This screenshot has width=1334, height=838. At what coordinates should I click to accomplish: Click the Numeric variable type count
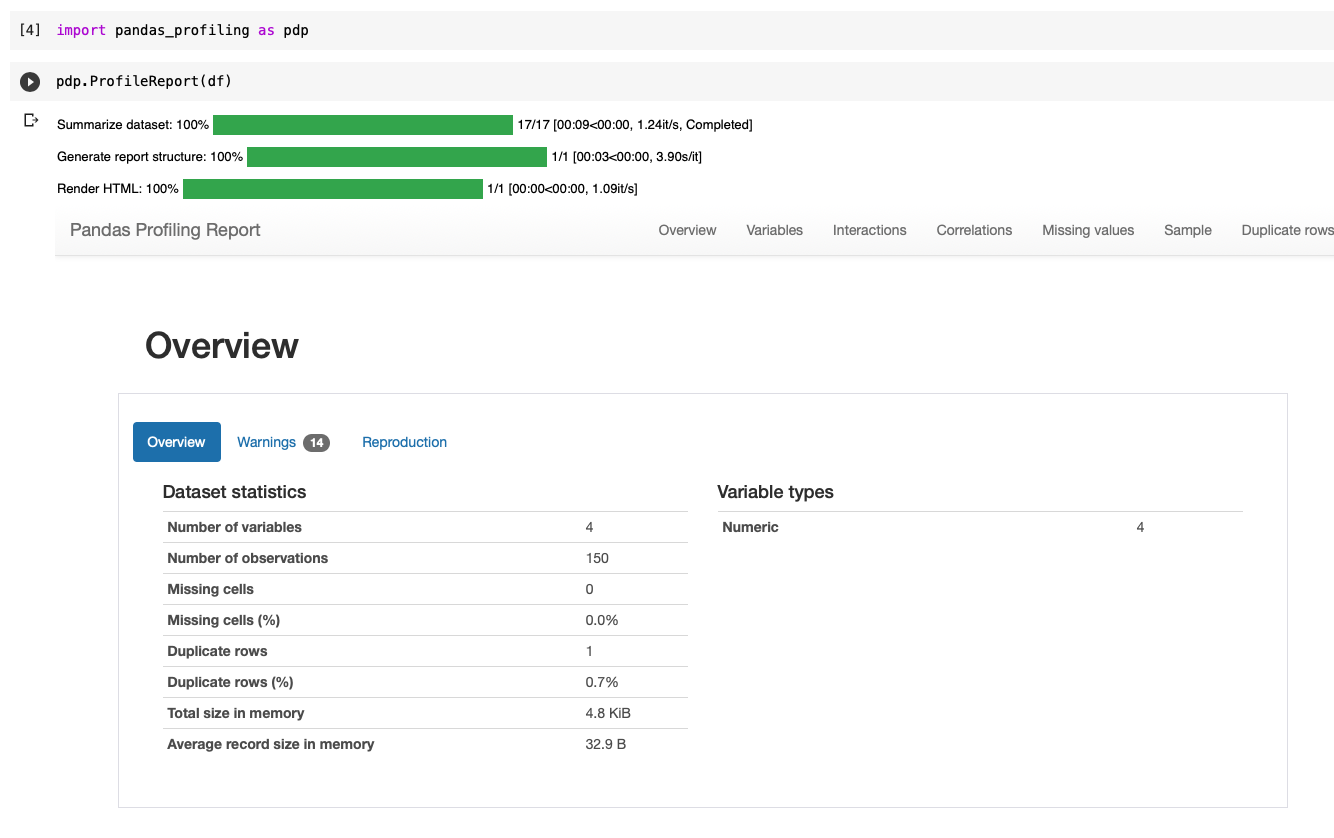click(x=1139, y=527)
